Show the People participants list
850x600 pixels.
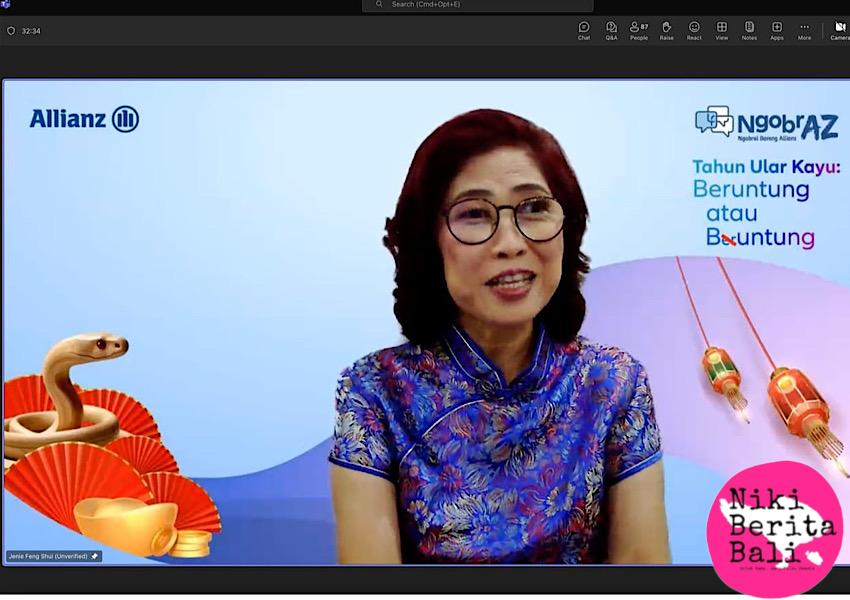click(x=638, y=30)
